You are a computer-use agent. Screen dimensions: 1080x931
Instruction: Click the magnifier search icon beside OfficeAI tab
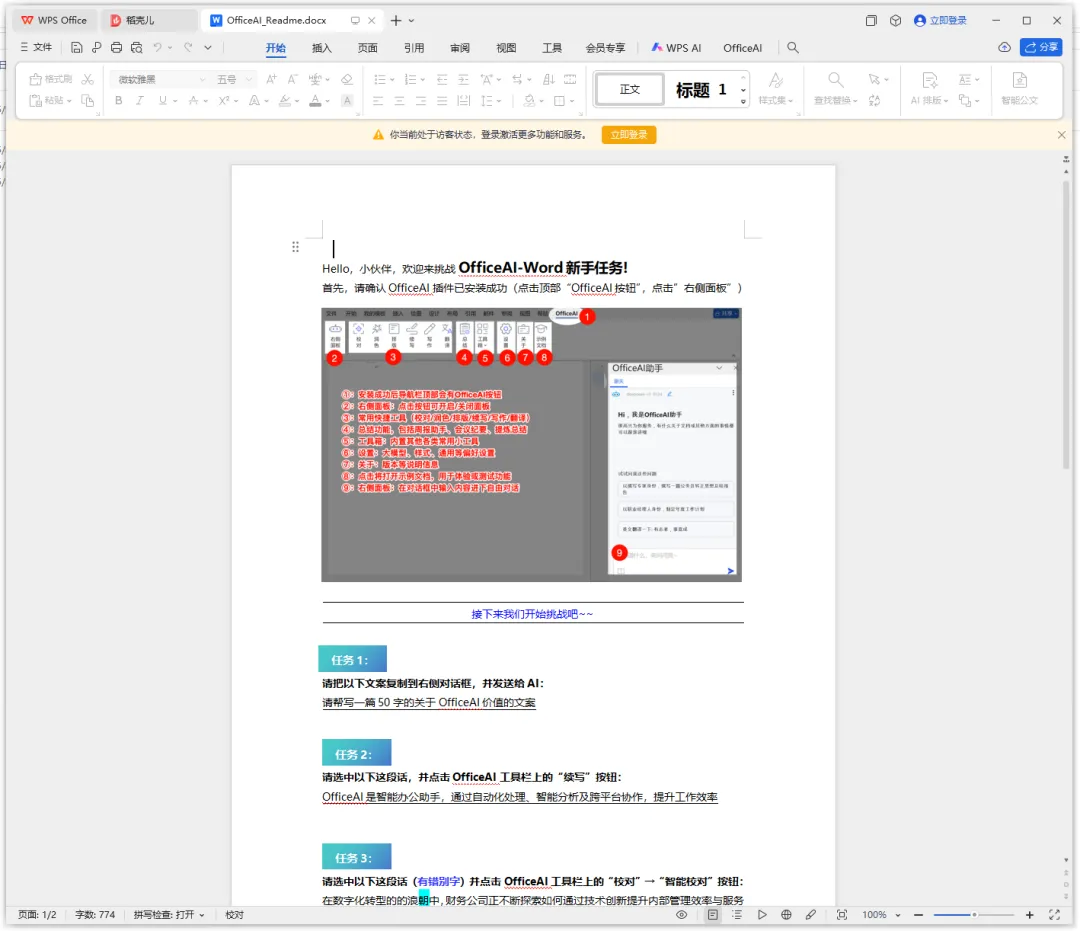coord(793,48)
